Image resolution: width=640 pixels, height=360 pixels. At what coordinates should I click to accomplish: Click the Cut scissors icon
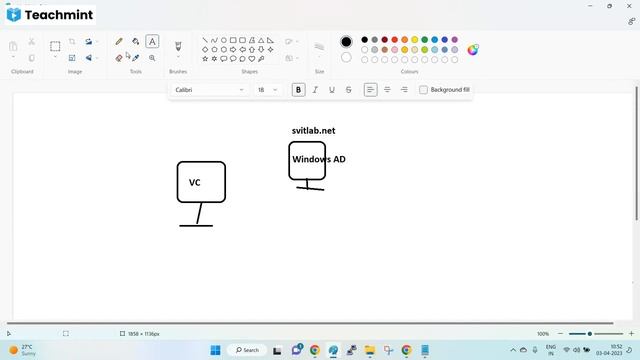pyautogui.click(x=31, y=41)
